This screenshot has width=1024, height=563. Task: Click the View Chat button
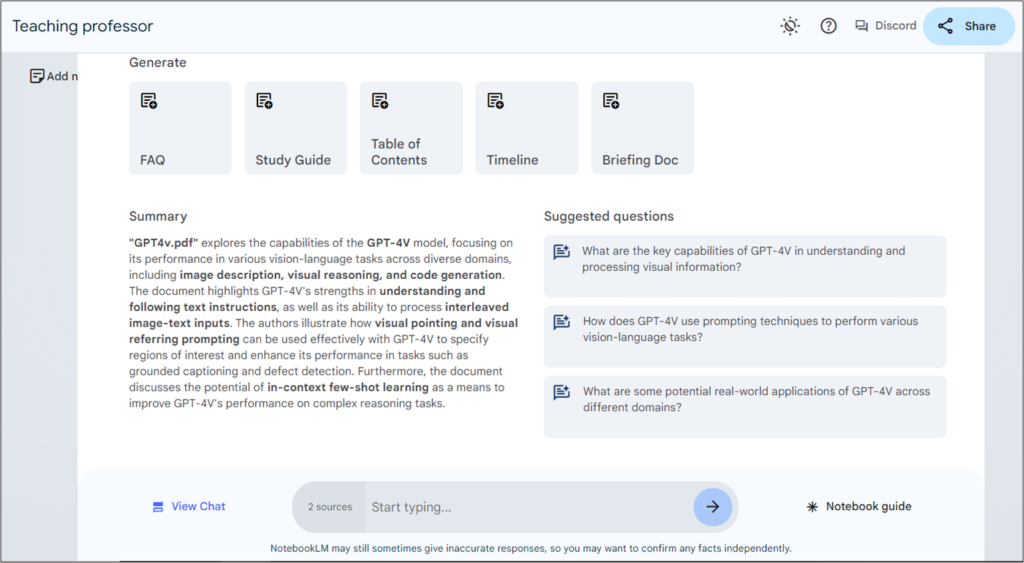click(189, 506)
